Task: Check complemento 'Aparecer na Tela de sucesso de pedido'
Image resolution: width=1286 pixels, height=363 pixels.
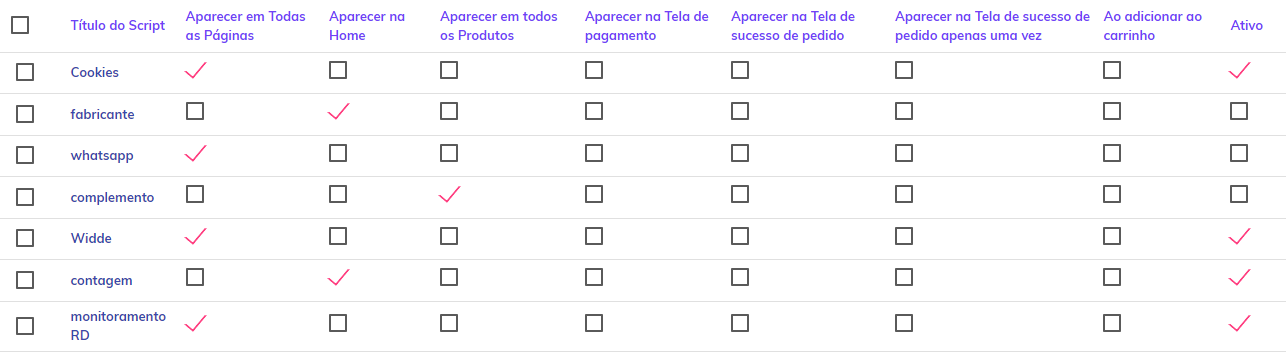Action: (740, 194)
